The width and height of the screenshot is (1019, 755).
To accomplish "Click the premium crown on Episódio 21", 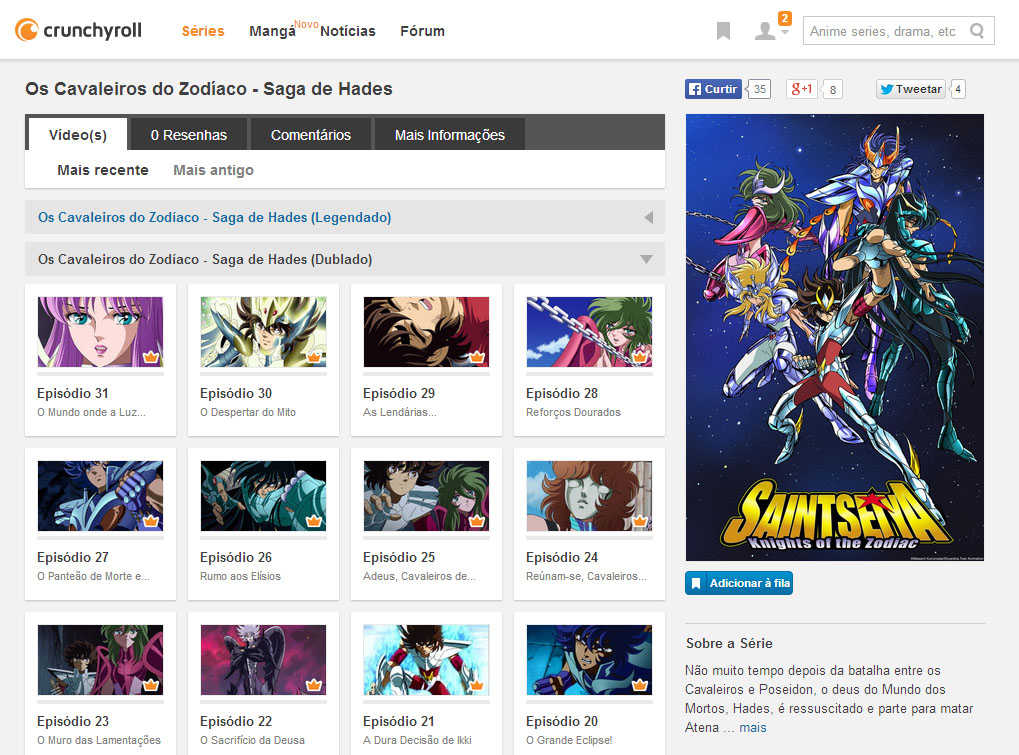I will pos(477,684).
